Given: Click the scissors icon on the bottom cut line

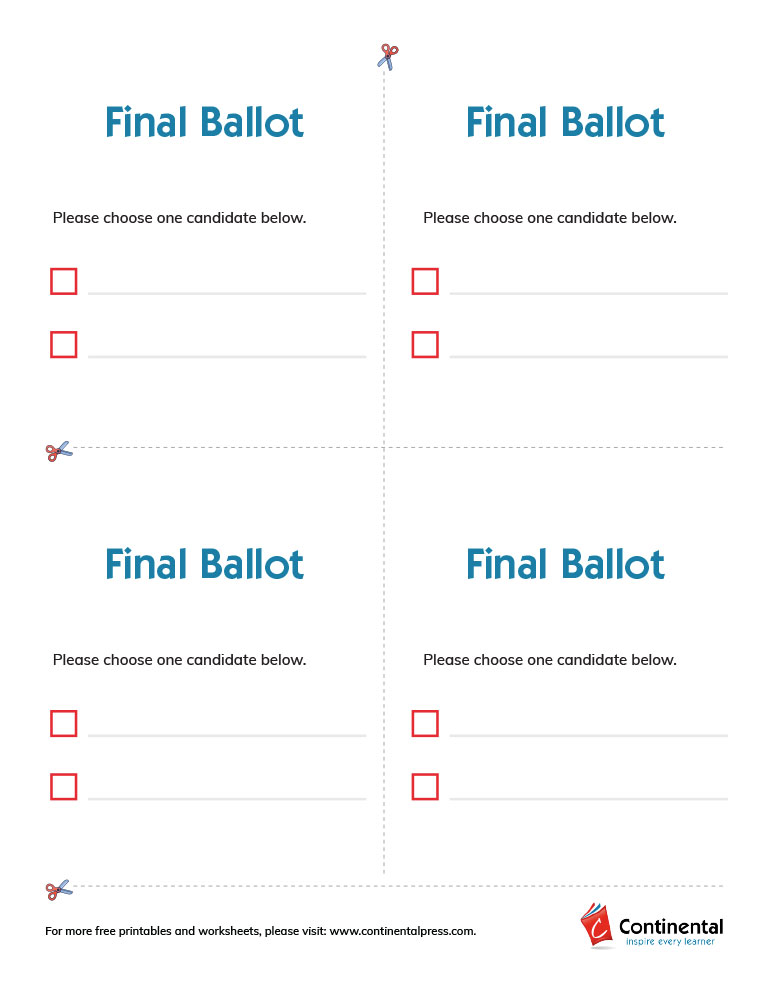Looking at the screenshot, I should 59,889.
